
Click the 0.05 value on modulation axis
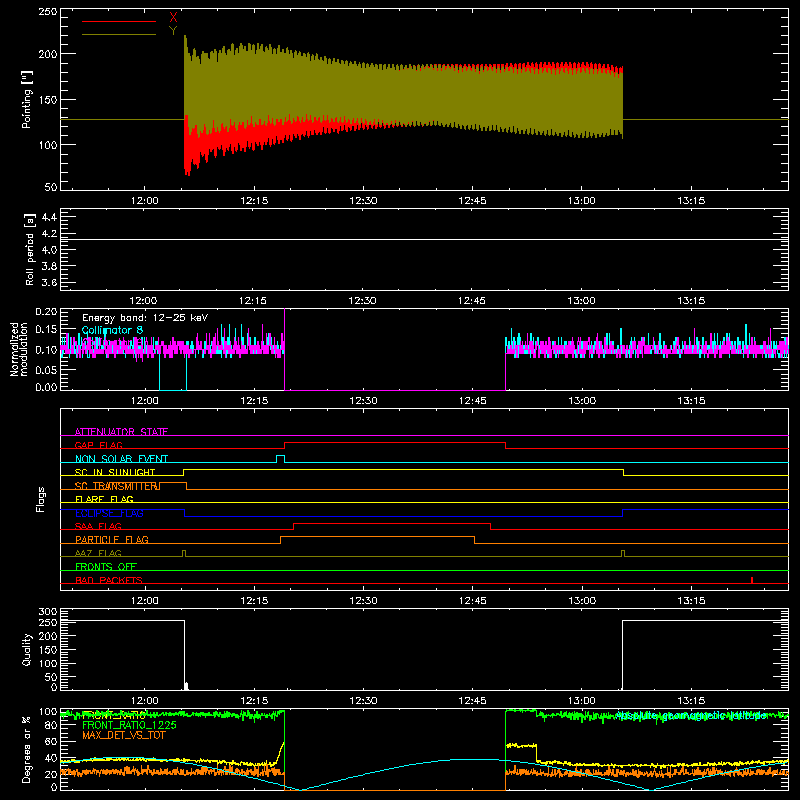coord(46,369)
